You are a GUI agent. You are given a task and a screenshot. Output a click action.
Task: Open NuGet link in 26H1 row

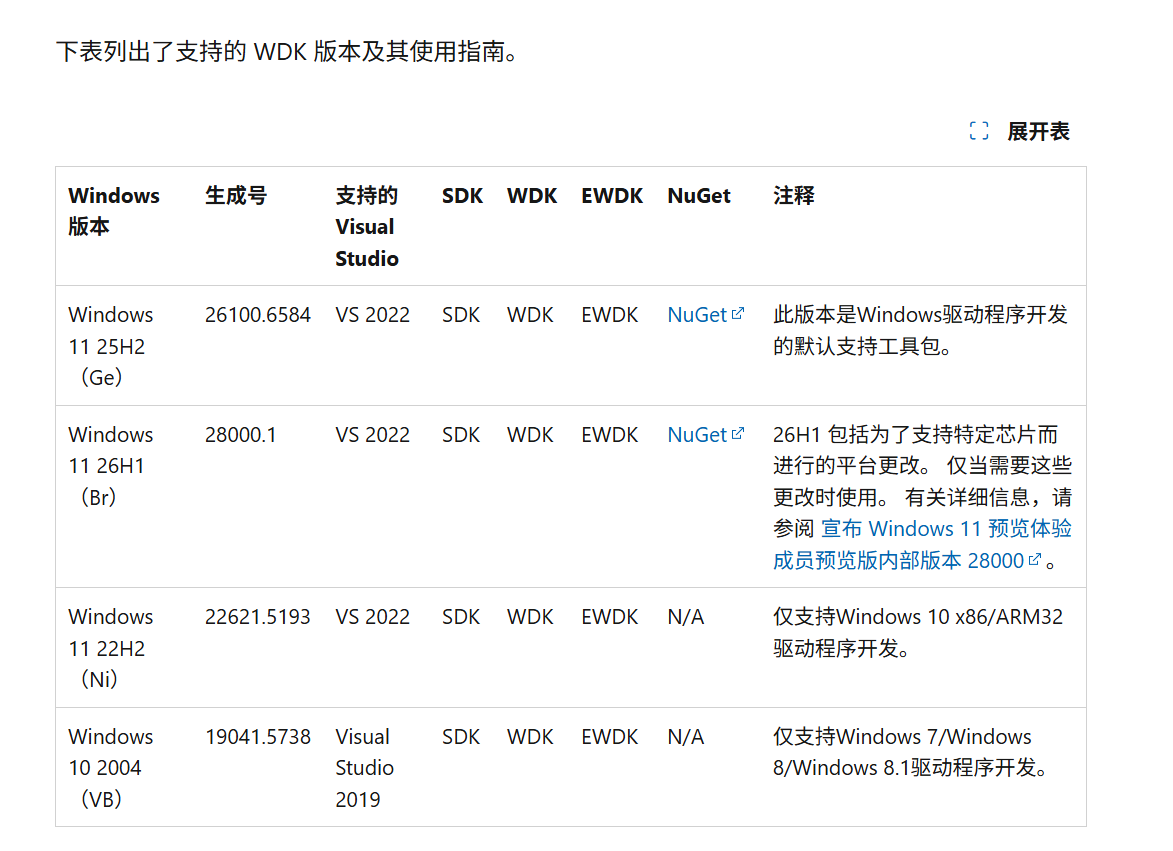(x=696, y=434)
